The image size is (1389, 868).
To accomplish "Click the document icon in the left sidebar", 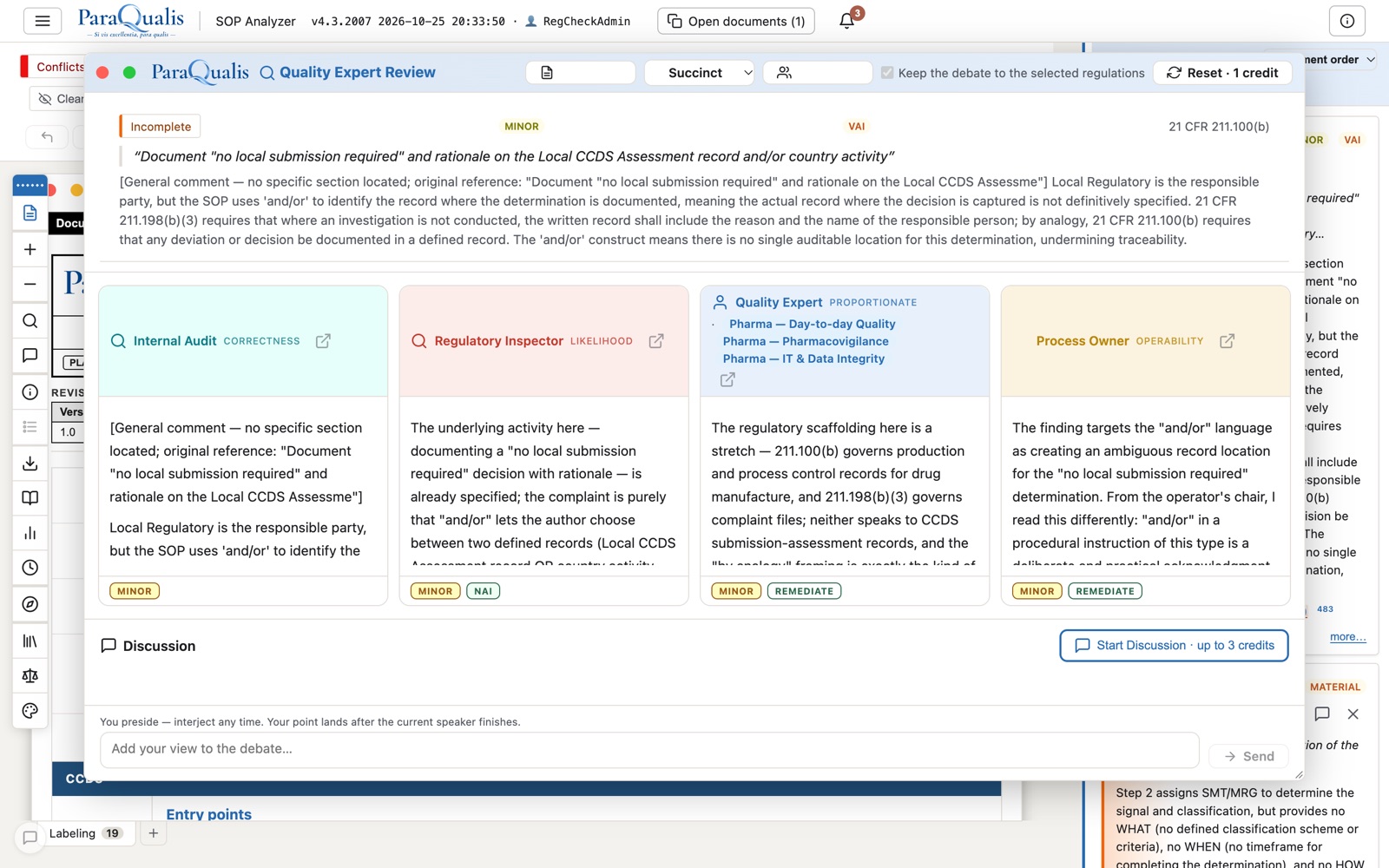I will (x=30, y=213).
